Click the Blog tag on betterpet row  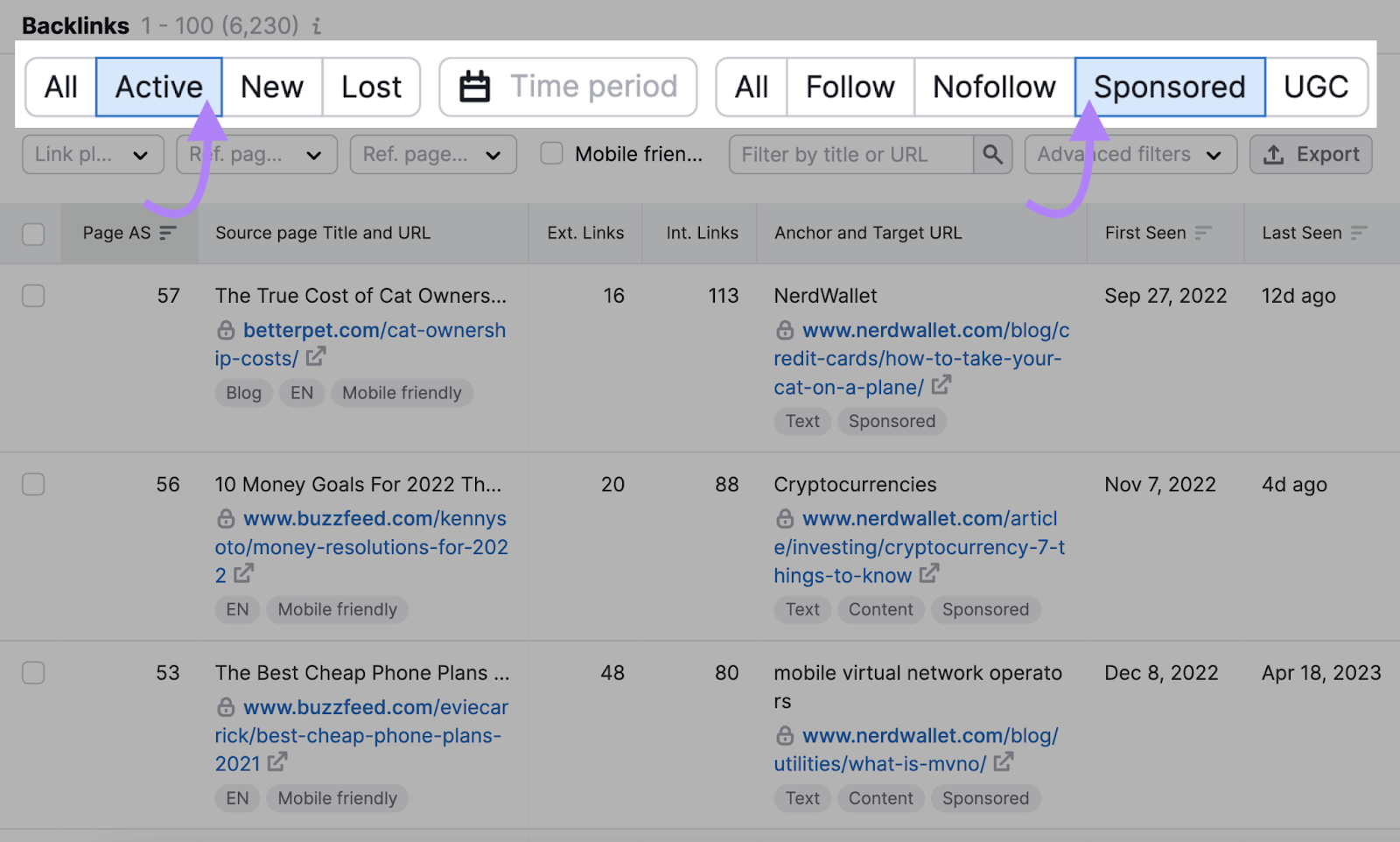tap(243, 393)
